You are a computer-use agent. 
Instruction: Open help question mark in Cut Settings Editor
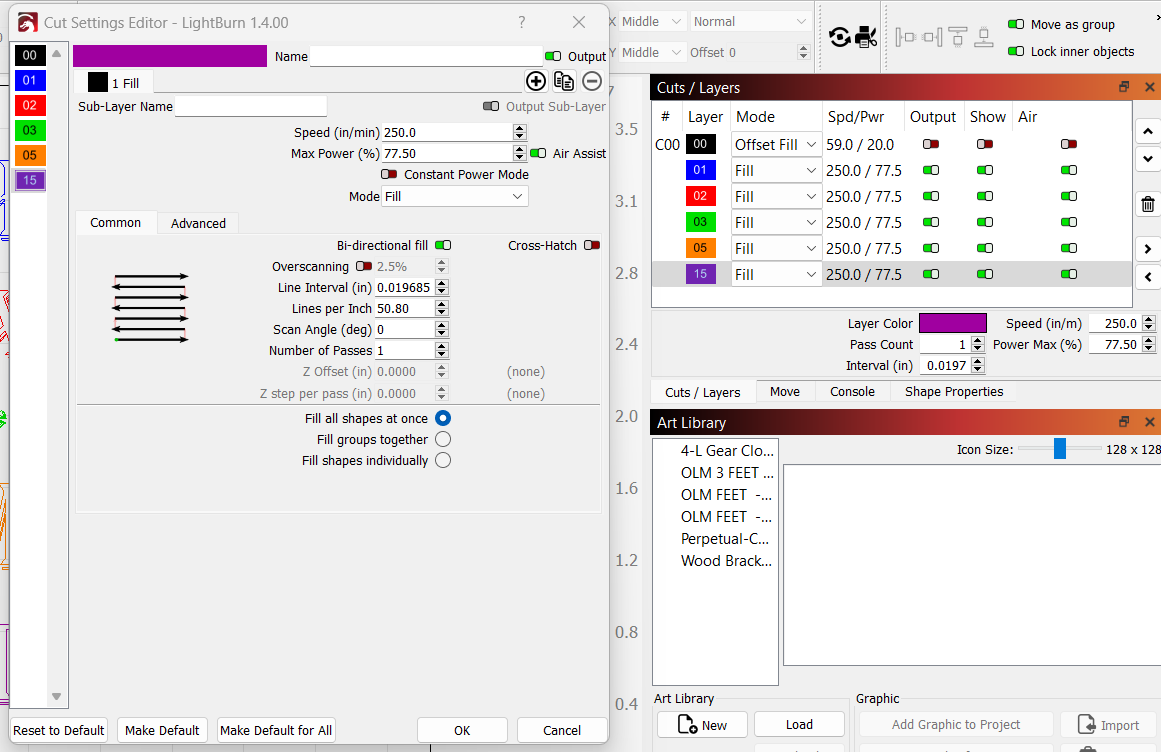(522, 22)
